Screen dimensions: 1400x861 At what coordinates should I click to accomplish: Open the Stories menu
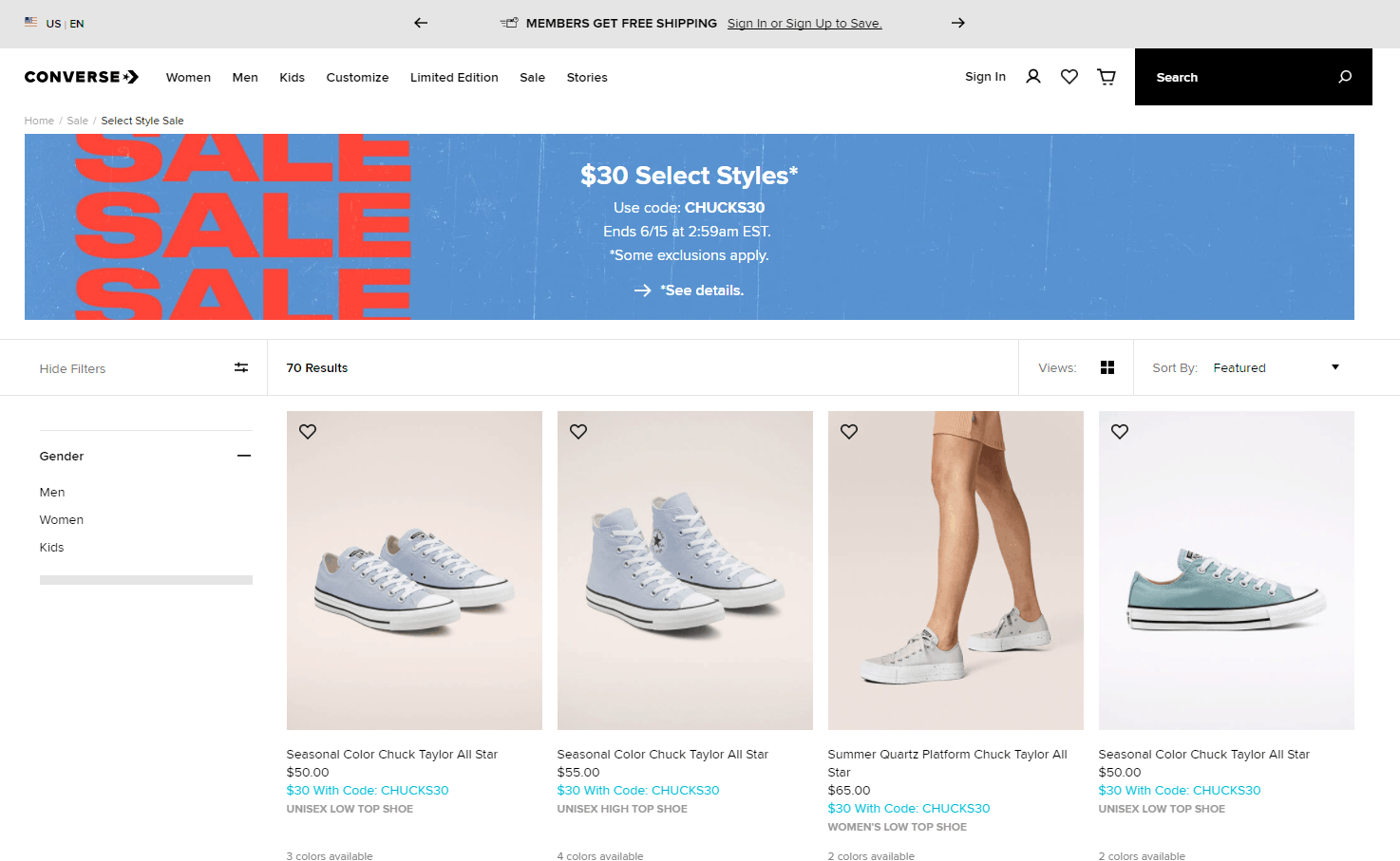pyautogui.click(x=587, y=78)
